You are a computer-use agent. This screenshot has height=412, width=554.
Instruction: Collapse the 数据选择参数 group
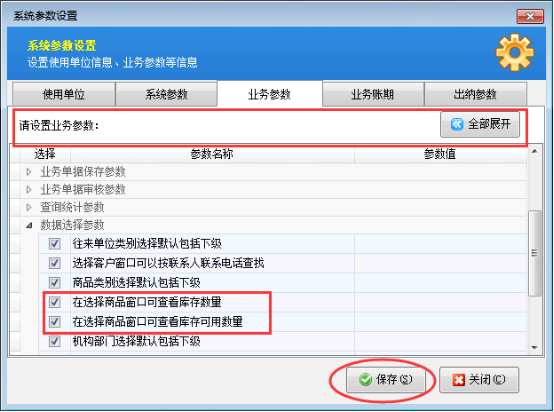point(29,225)
